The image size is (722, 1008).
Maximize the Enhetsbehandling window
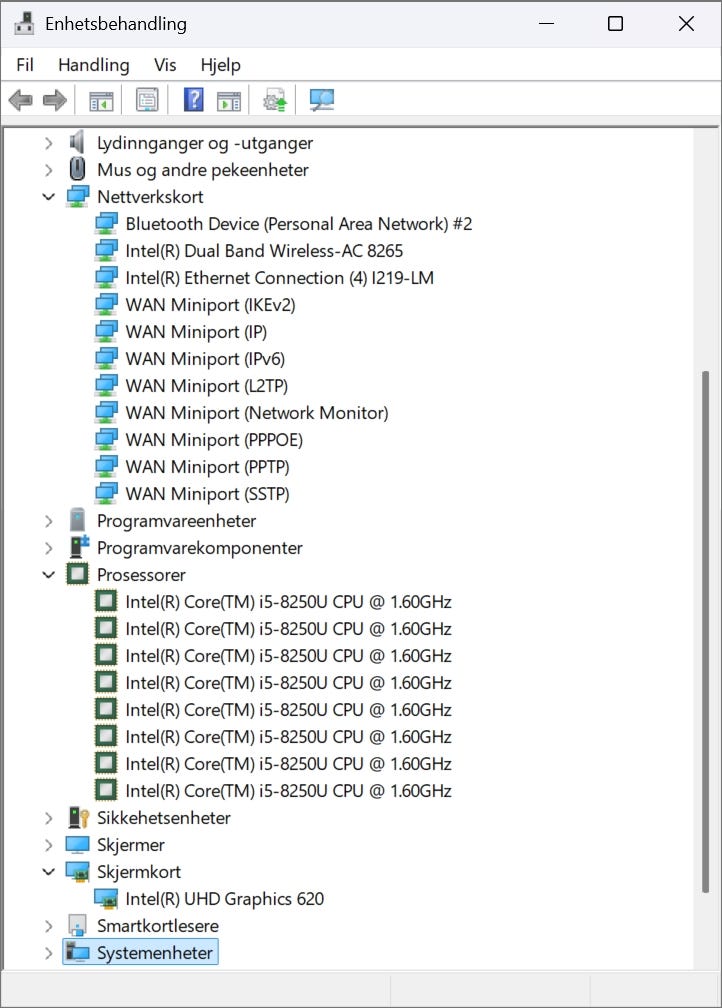(x=615, y=24)
